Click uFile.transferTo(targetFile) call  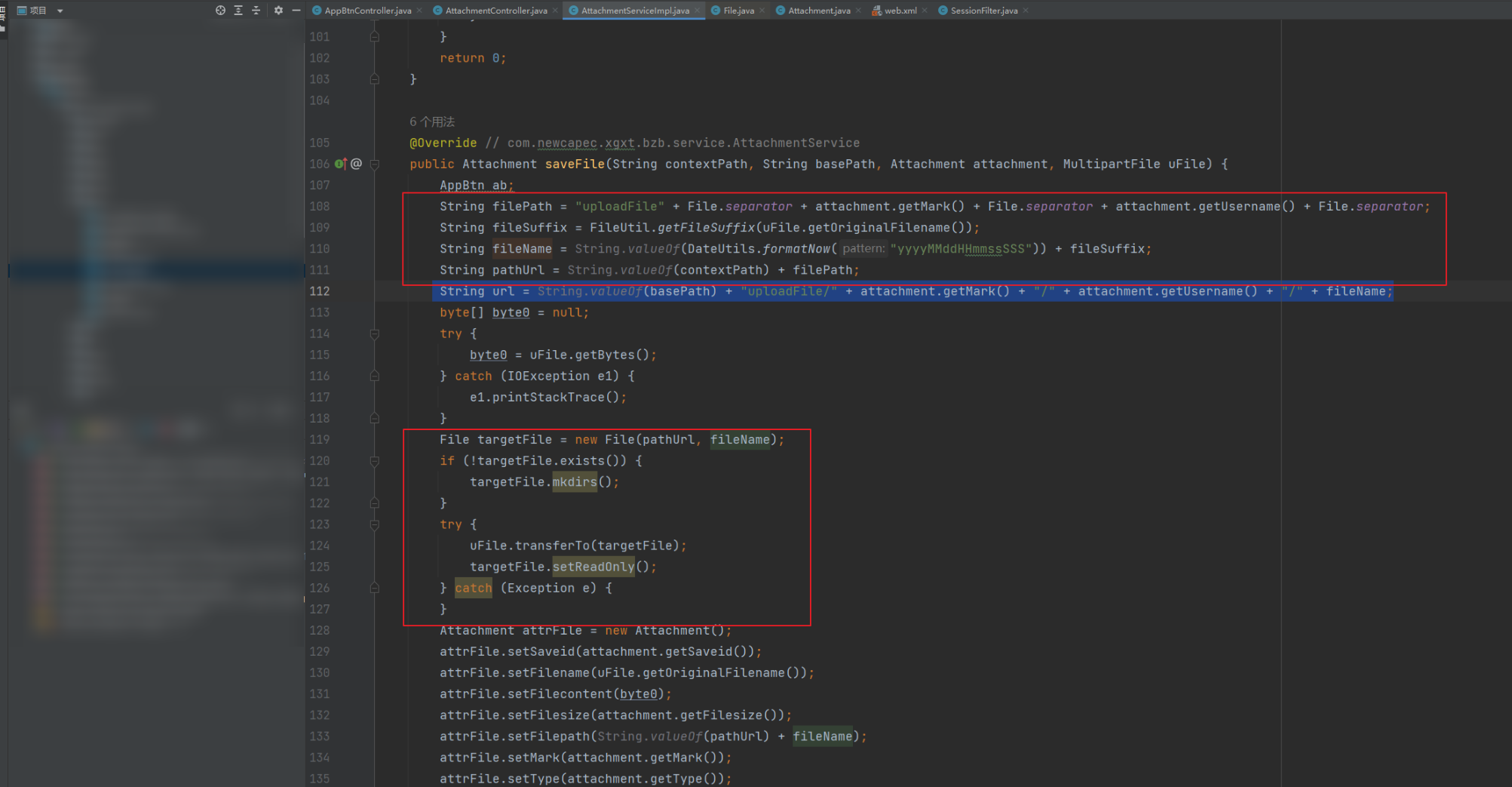[x=575, y=546]
